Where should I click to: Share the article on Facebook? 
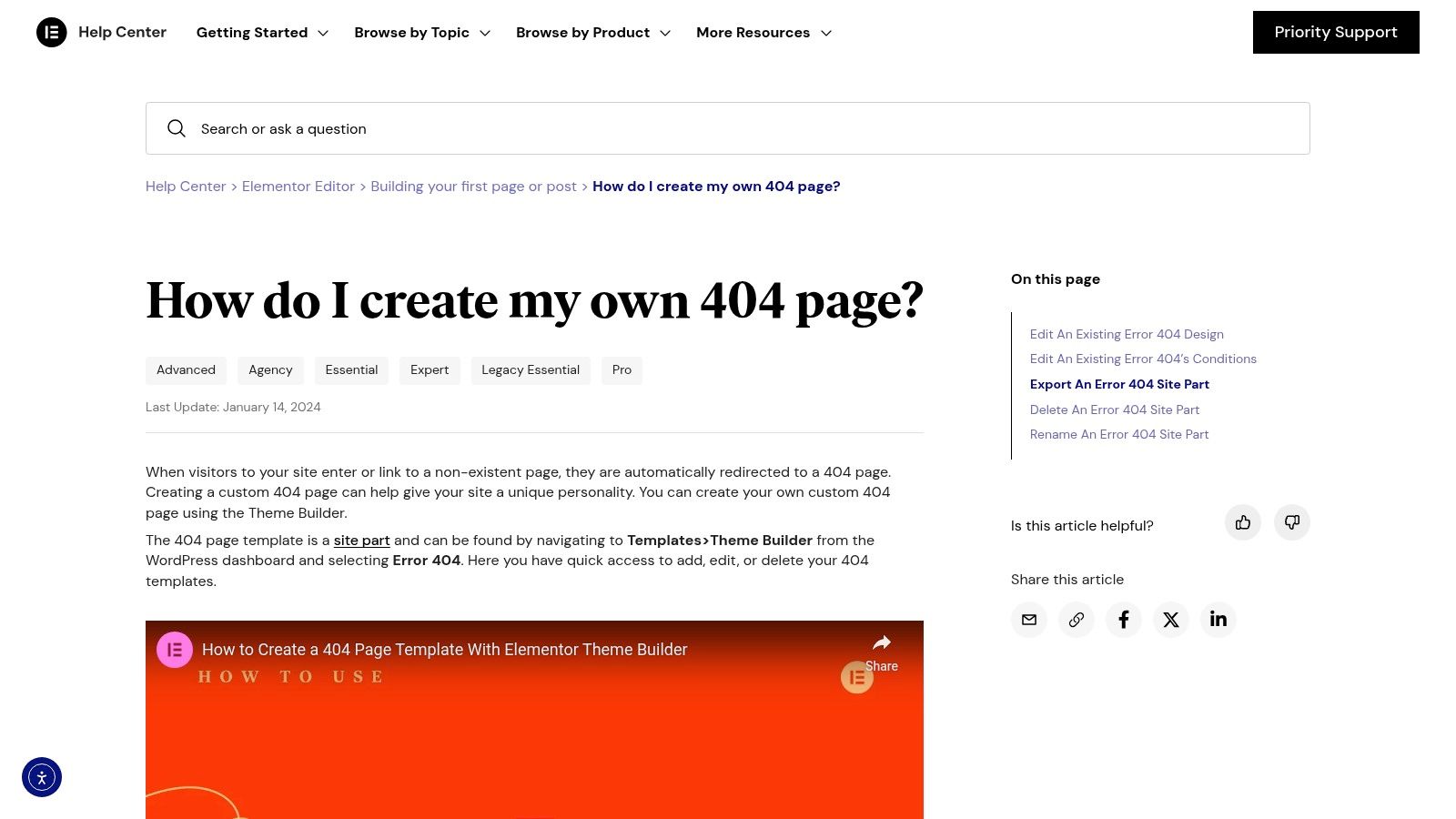(x=1123, y=620)
